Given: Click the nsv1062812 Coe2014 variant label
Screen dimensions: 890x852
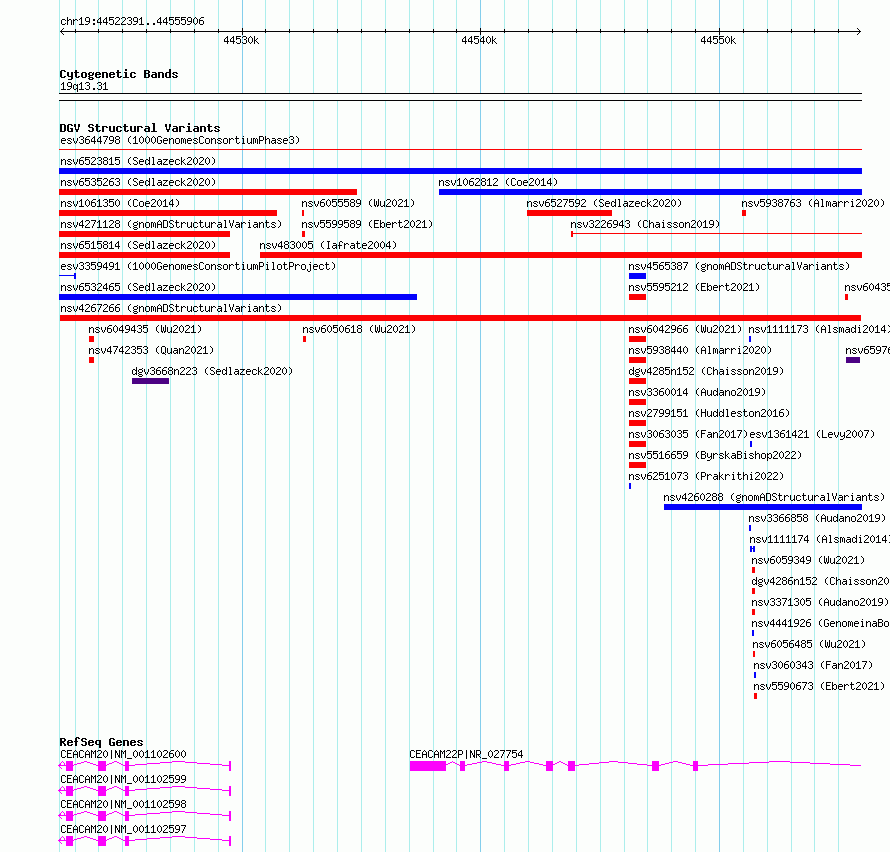Looking at the screenshot, I should coord(498,182).
